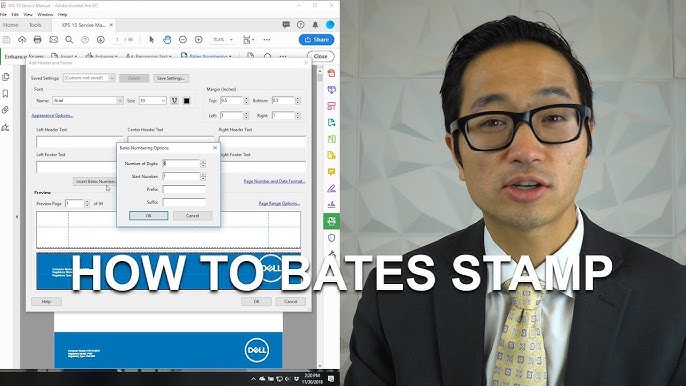The width and height of the screenshot is (686, 386).
Task: Open the Windows notification center icon
Action: tap(331, 379)
